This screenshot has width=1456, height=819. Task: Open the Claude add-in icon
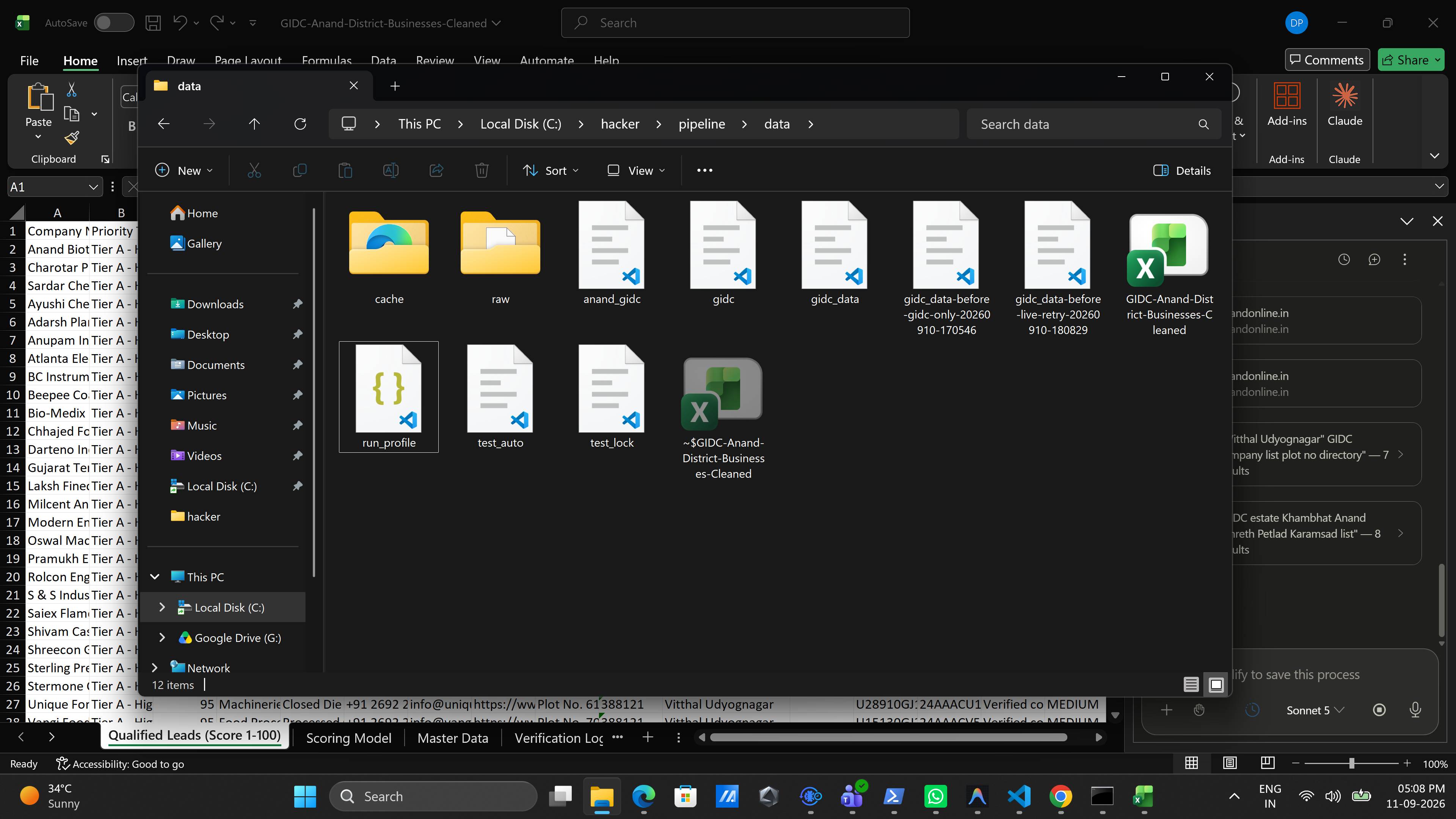pyautogui.click(x=1345, y=105)
